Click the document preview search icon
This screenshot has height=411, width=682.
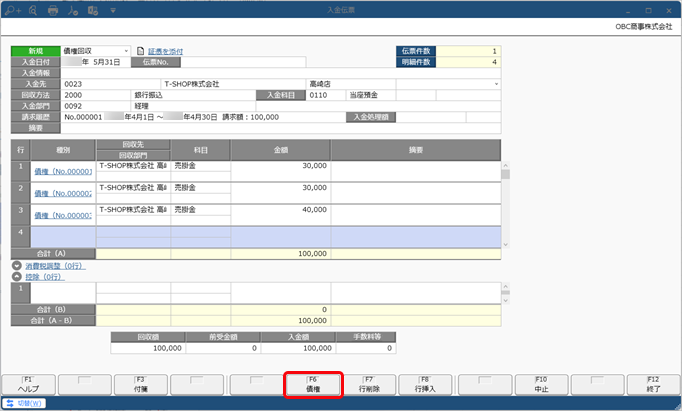[x=33, y=10]
